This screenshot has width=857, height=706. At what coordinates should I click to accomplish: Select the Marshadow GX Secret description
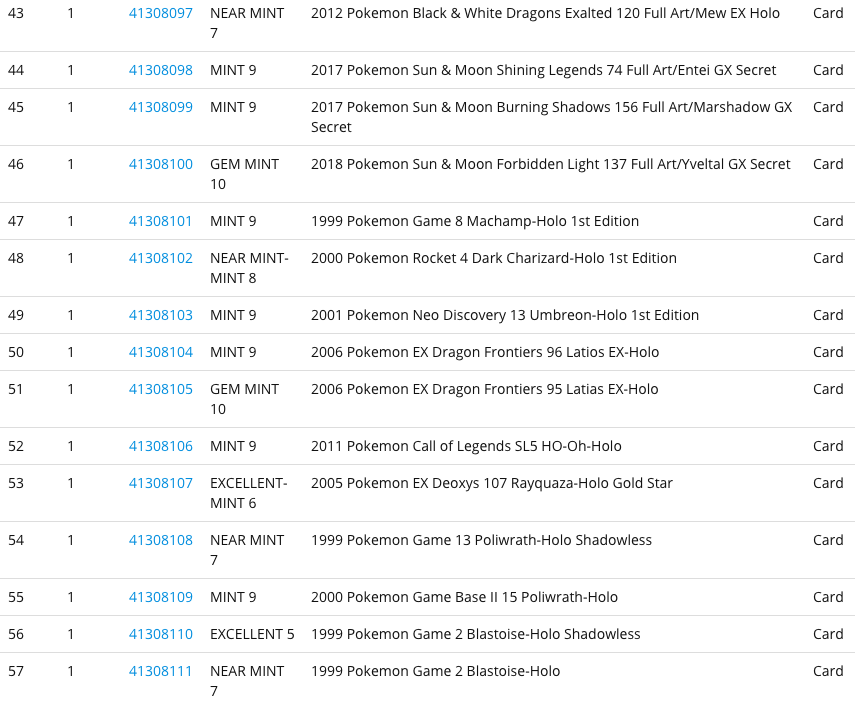click(x=551, y=117)
